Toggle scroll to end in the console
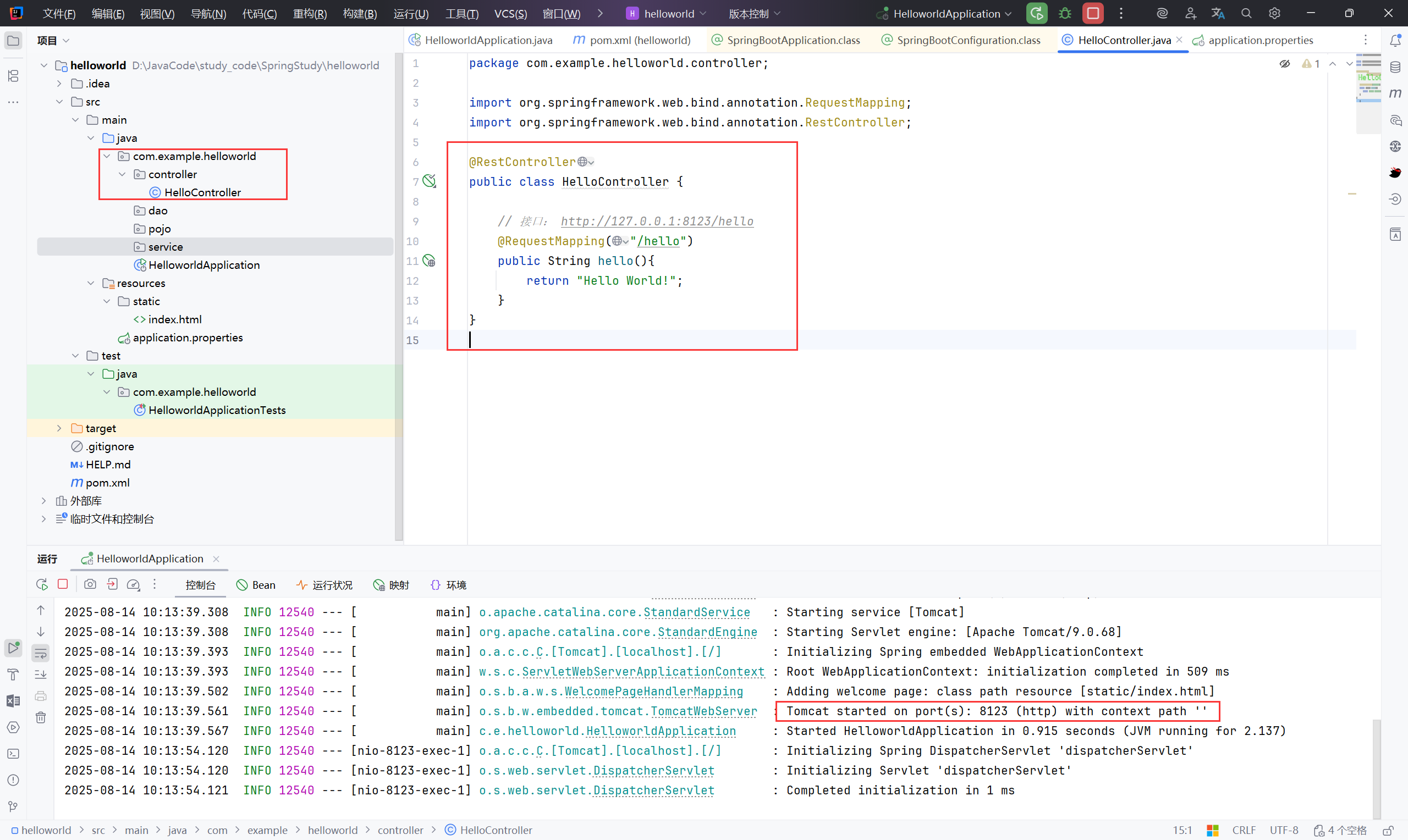 pyautogui.click(x=41, y=674)
